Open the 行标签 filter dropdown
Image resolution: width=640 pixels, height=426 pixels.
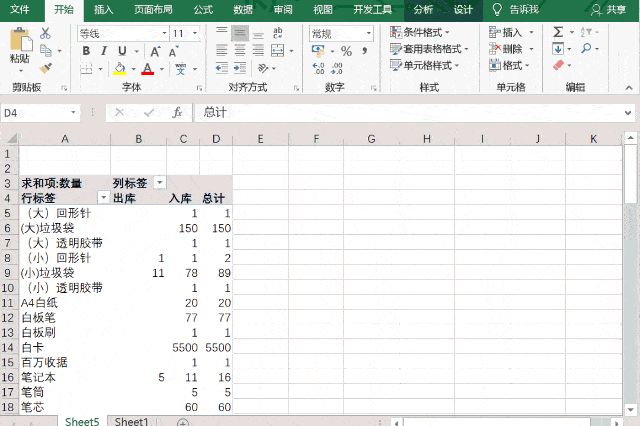point(104,197)
